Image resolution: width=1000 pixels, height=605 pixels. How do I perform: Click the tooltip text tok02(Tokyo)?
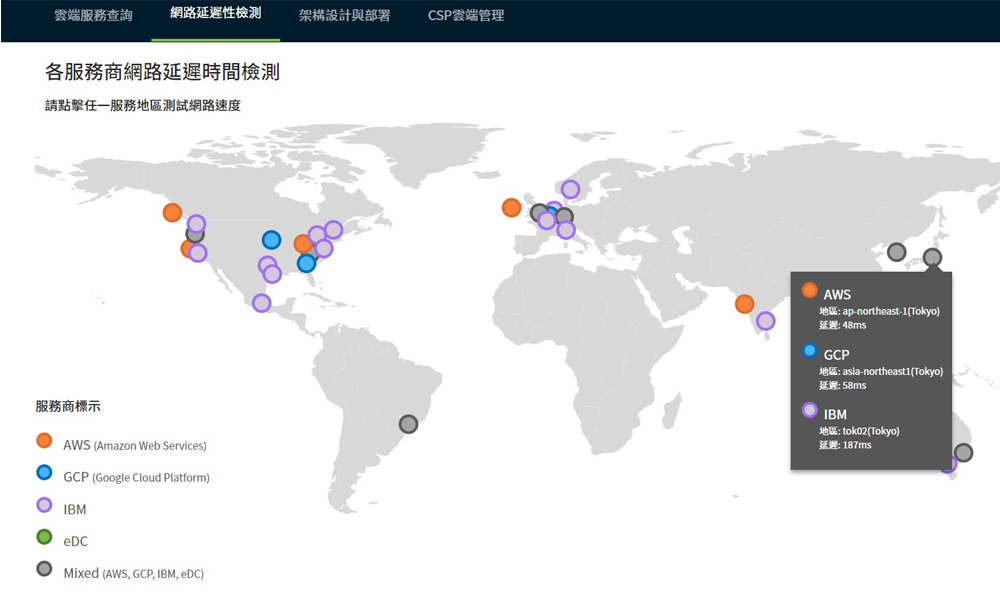coord(871,431)
